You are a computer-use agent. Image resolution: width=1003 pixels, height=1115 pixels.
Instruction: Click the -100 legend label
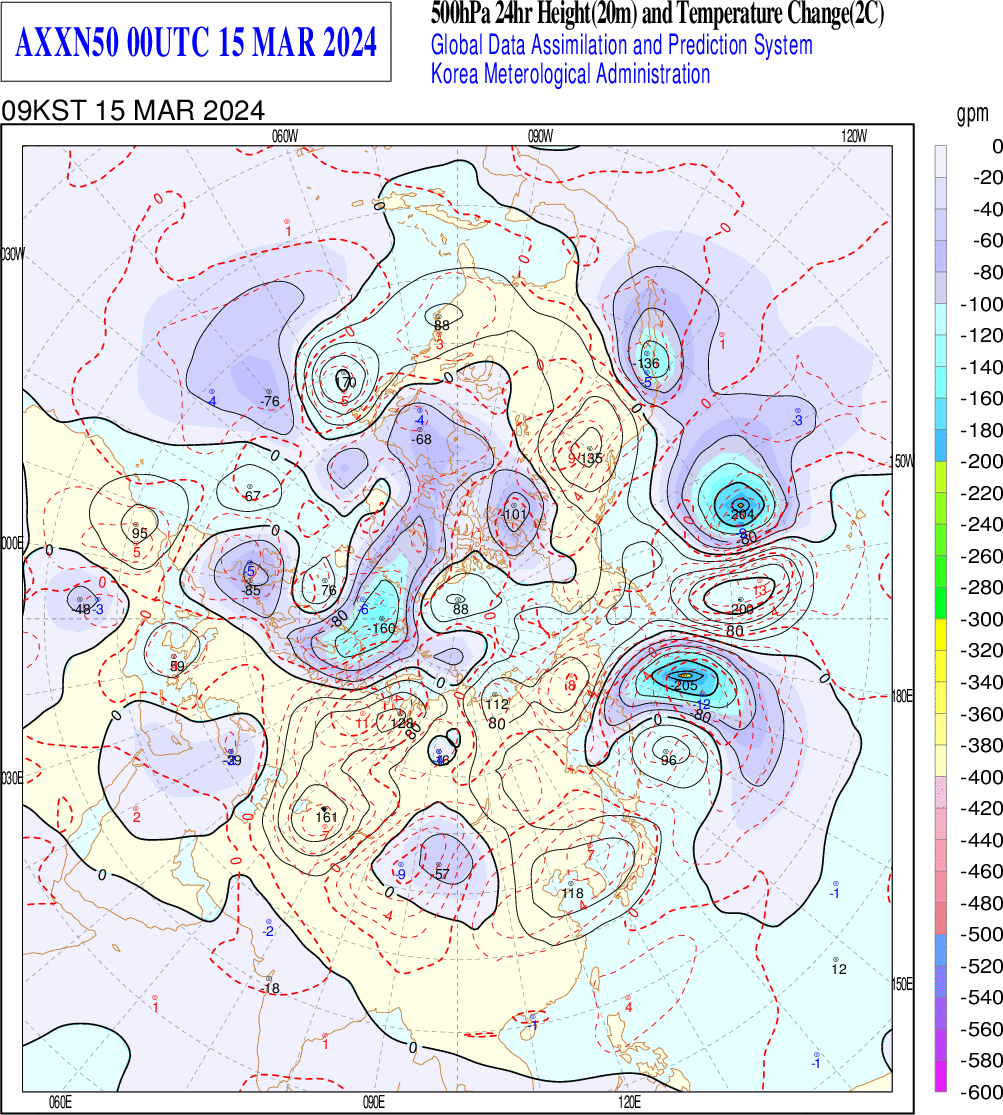pyautogui.click(x=981, y=304)
